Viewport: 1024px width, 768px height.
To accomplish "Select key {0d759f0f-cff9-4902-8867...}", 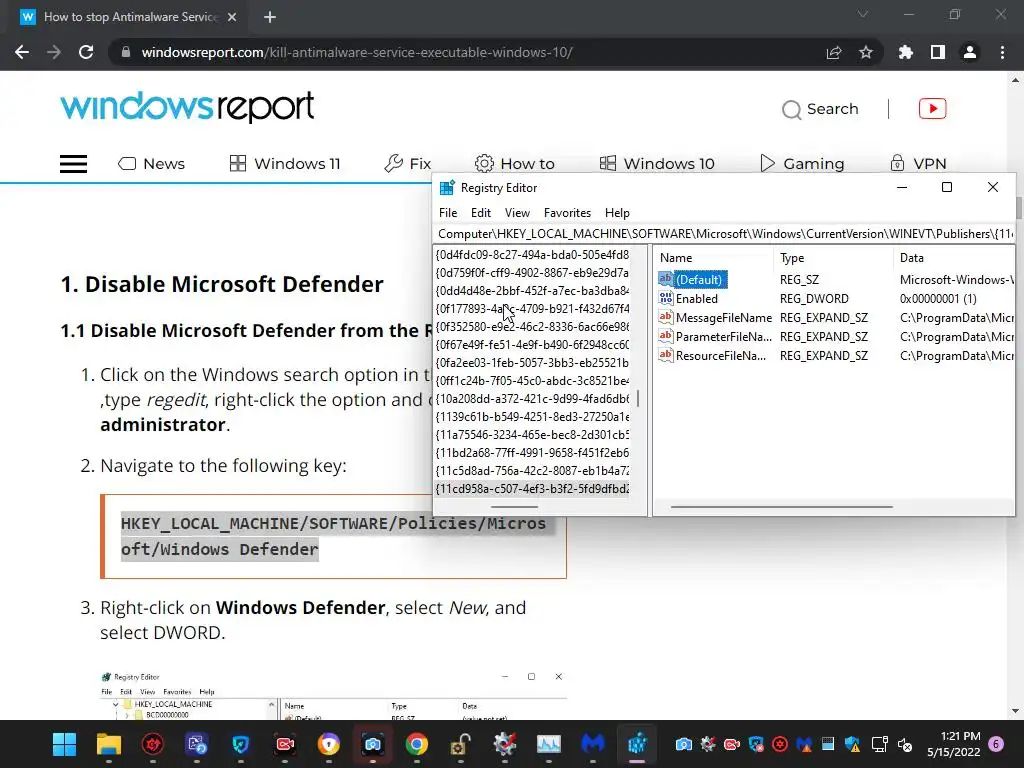I will point(532,272).
